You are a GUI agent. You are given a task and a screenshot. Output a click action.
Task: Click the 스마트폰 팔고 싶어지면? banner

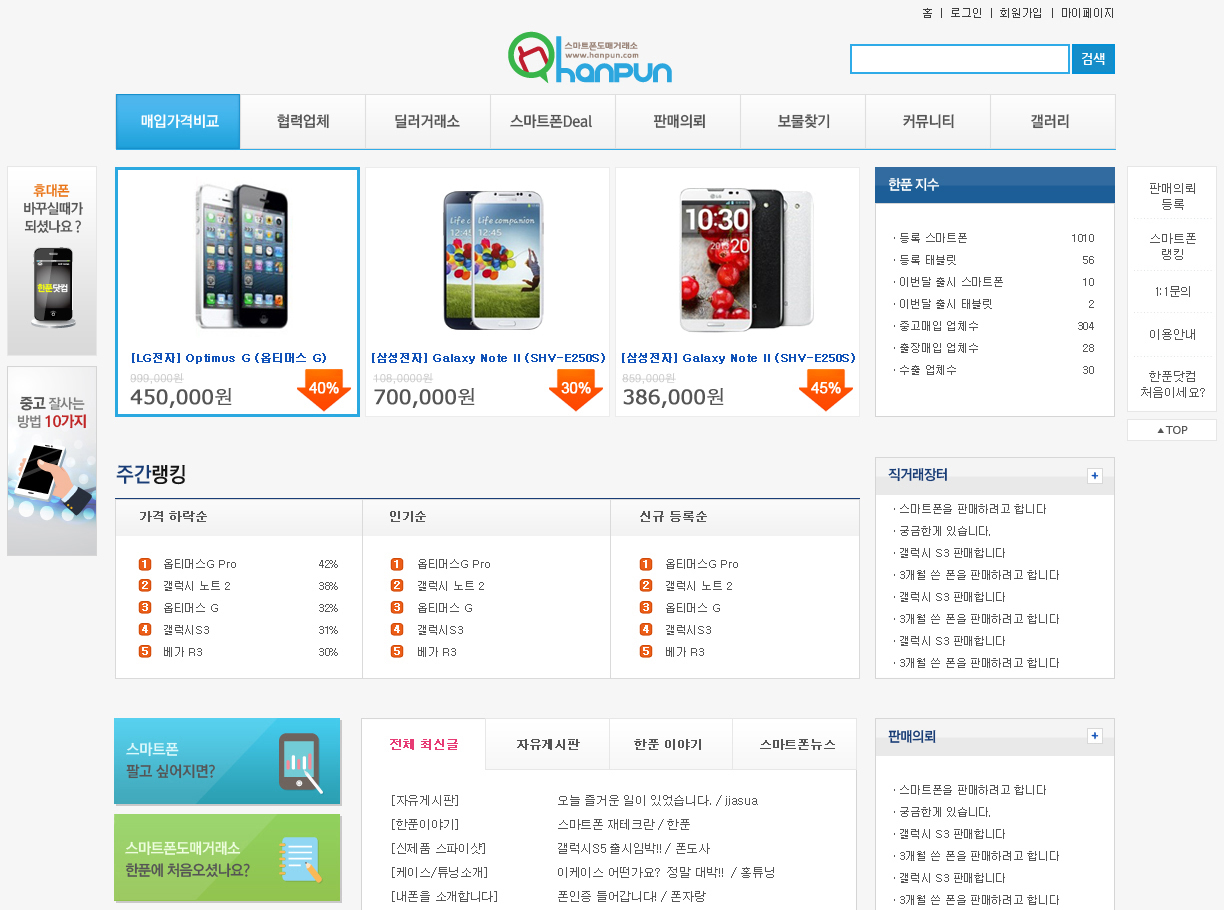coord(227,761)
